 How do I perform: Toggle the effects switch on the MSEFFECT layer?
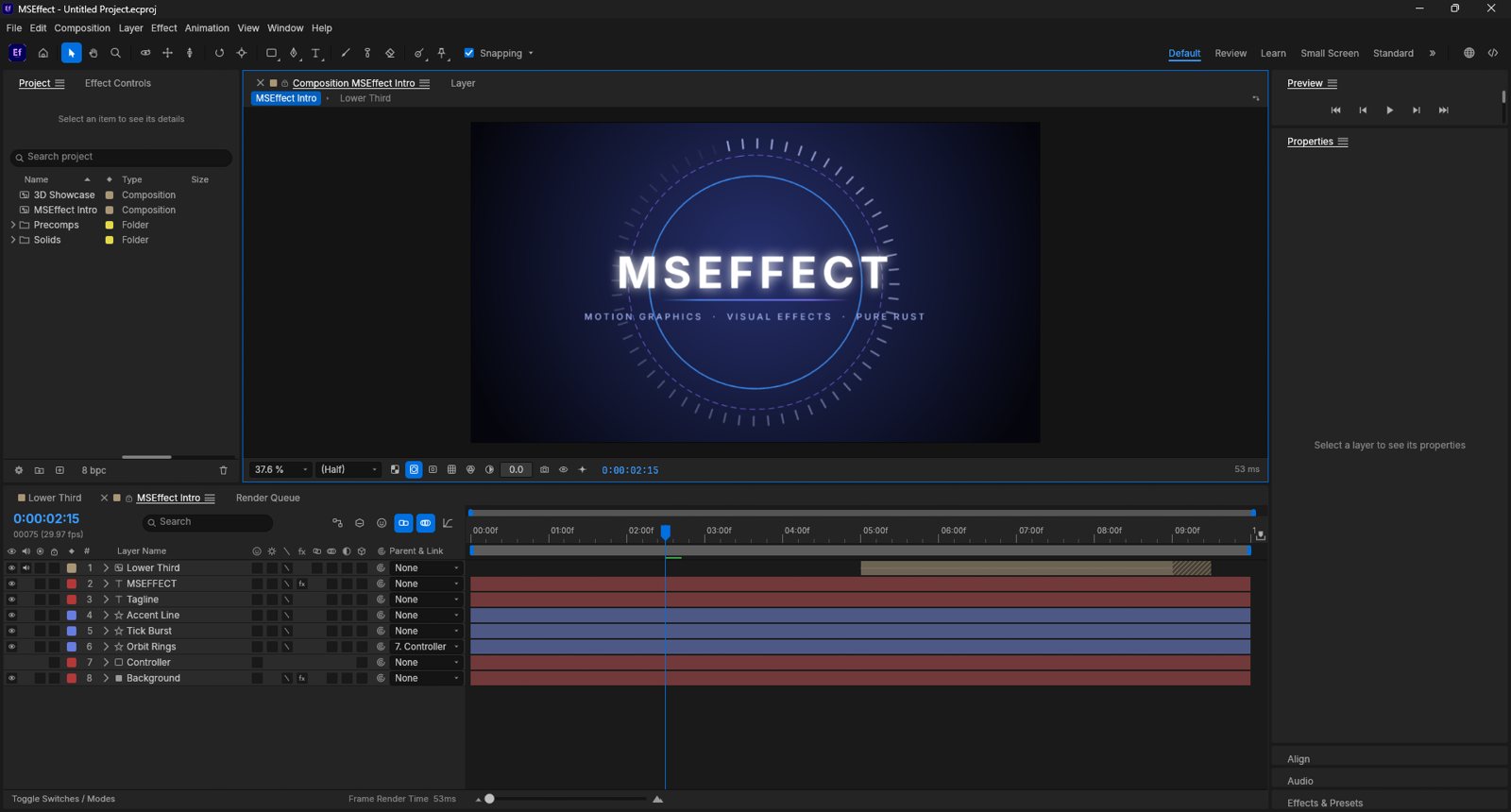(x=302, y=584)
